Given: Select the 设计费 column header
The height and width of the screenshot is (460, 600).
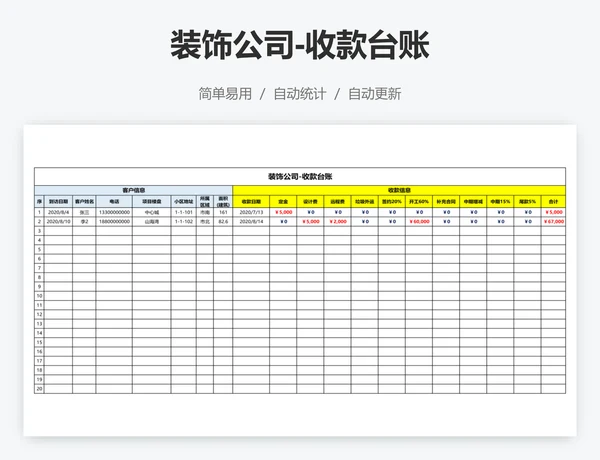Looking at the screenshot, I should tap(310, 201).
